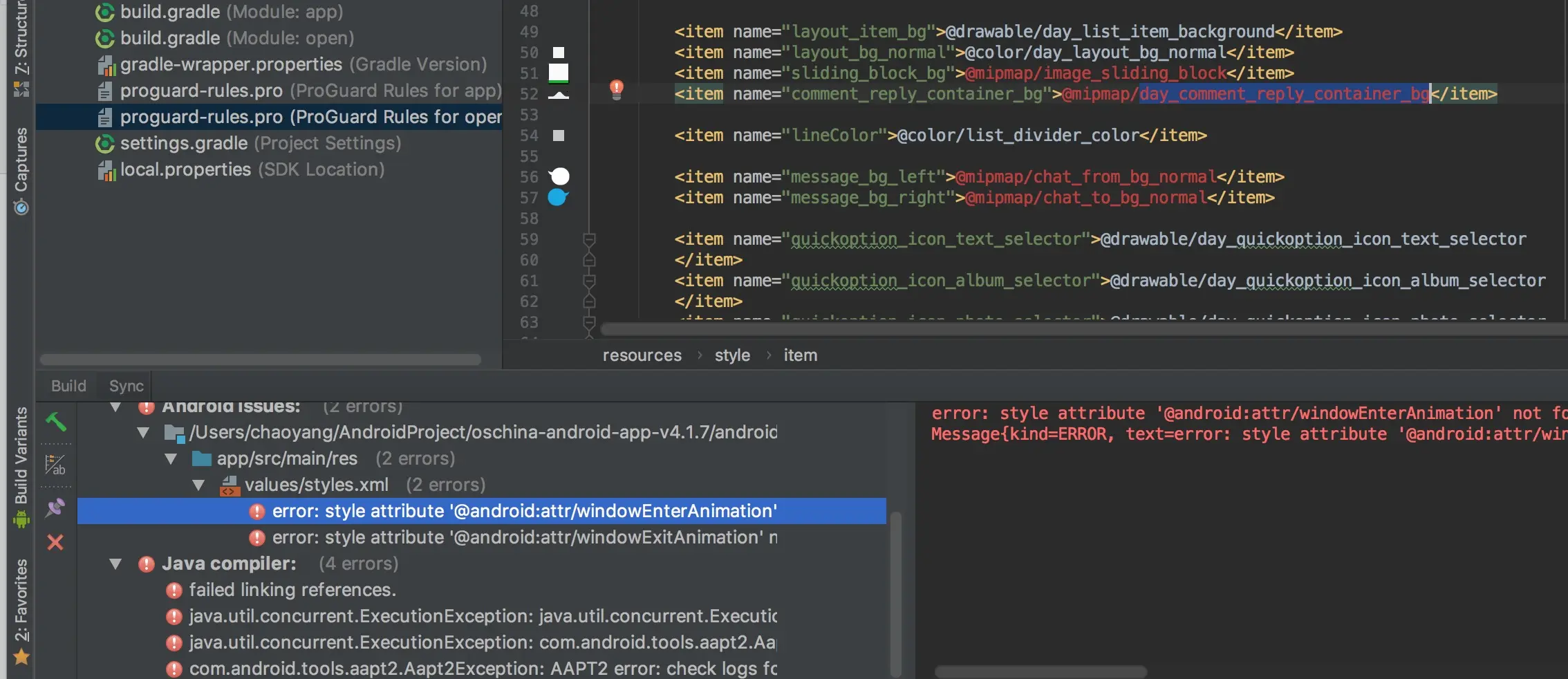Click error icon beside Java compiler
Screen dimensions: 1568x679
pos(147,564)
